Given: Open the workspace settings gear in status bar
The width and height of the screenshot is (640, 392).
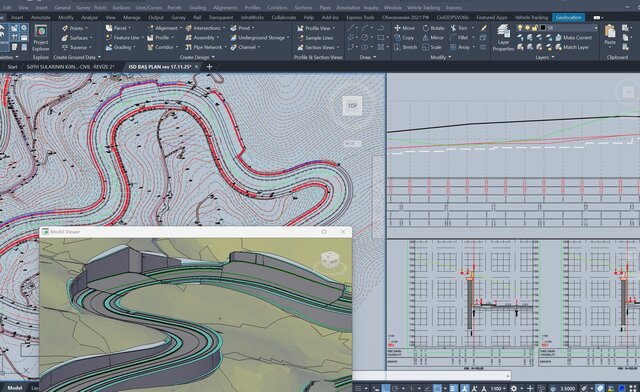Looking at the screenshot, I should [x=514, y=388].
